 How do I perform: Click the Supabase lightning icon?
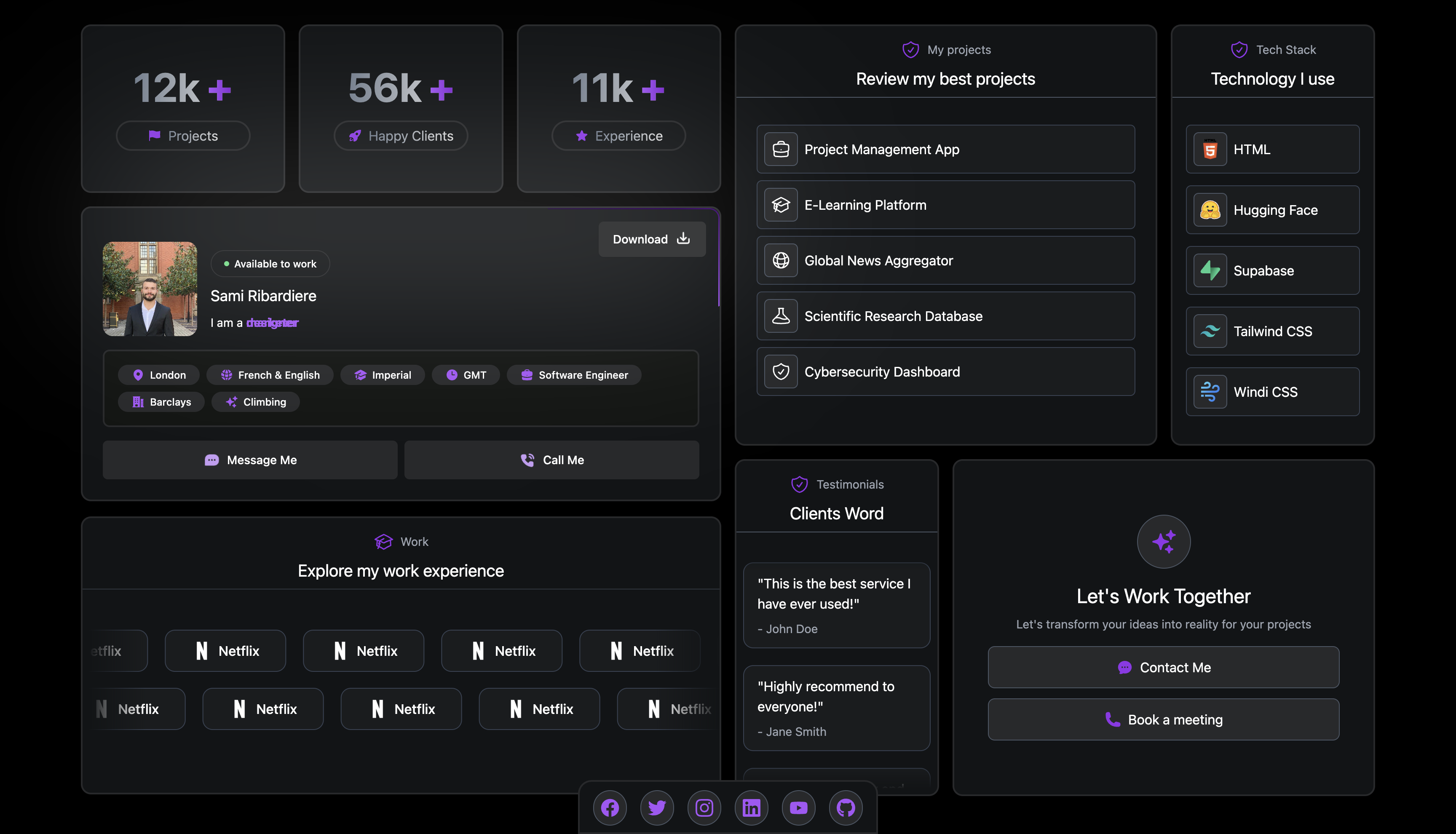[1210, 271]
